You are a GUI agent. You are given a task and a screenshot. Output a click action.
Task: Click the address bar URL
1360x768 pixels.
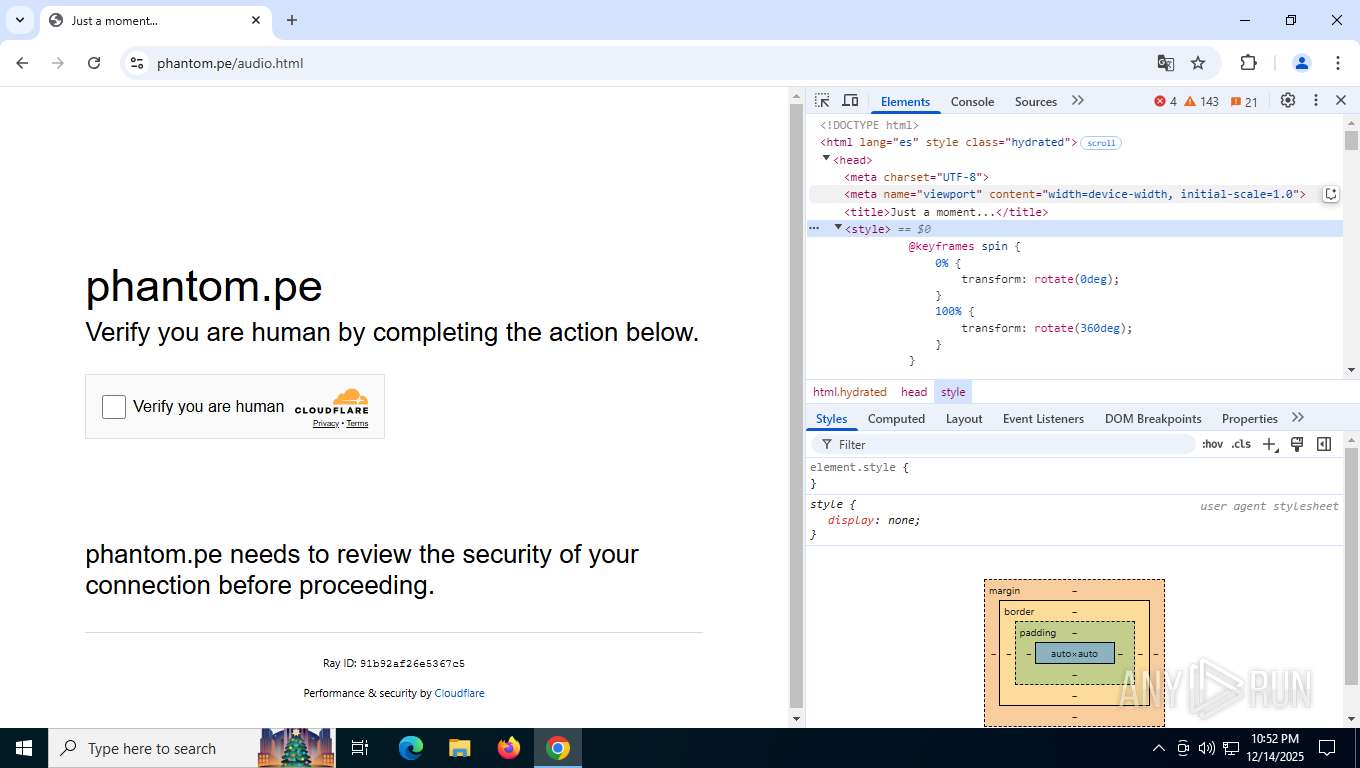230,63
